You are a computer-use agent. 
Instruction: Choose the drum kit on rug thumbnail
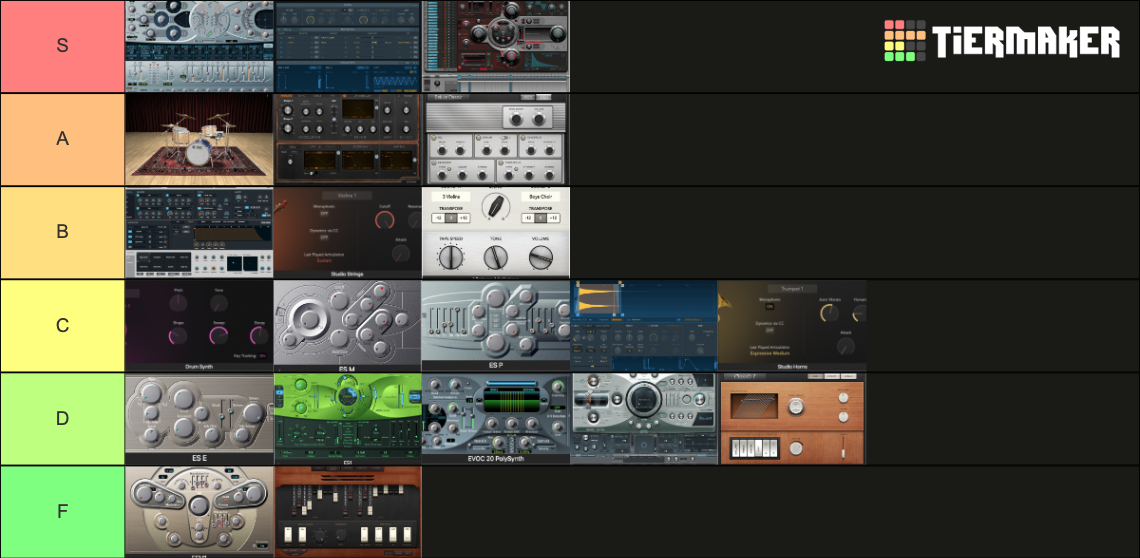199,139
